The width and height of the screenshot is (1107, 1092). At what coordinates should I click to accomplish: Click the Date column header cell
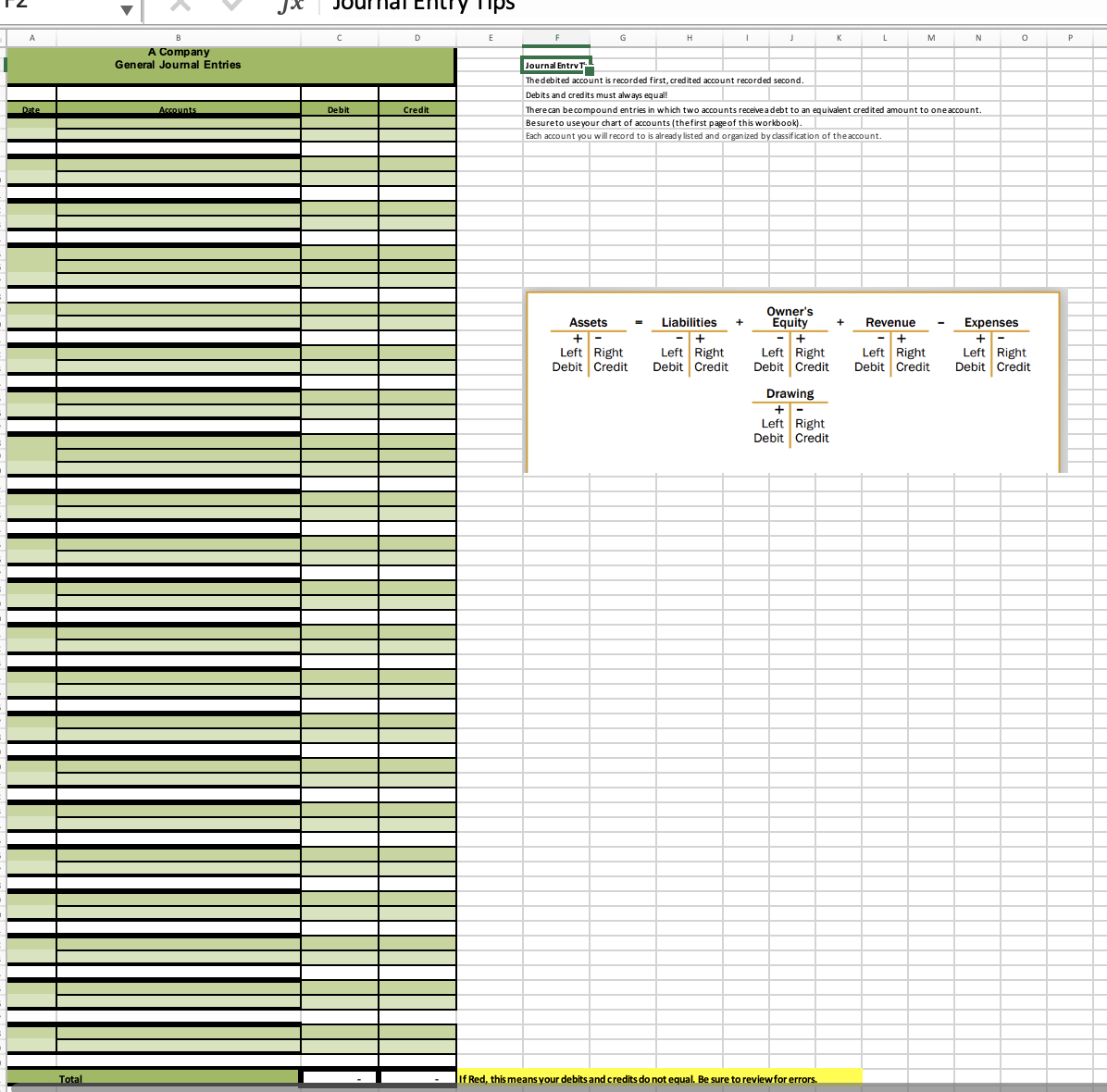click(x=31, y=109)
